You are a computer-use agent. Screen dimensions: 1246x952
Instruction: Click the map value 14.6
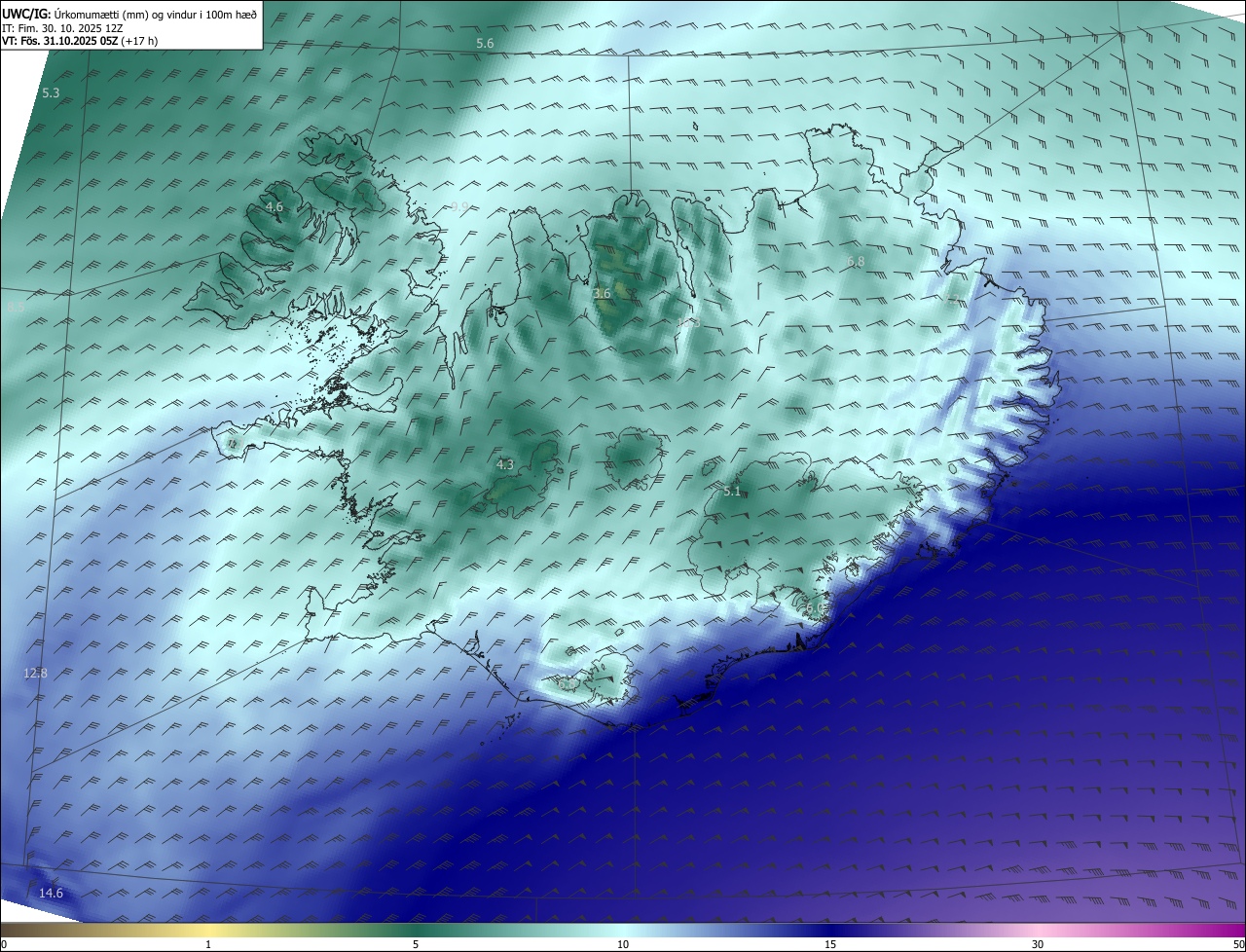51,894
